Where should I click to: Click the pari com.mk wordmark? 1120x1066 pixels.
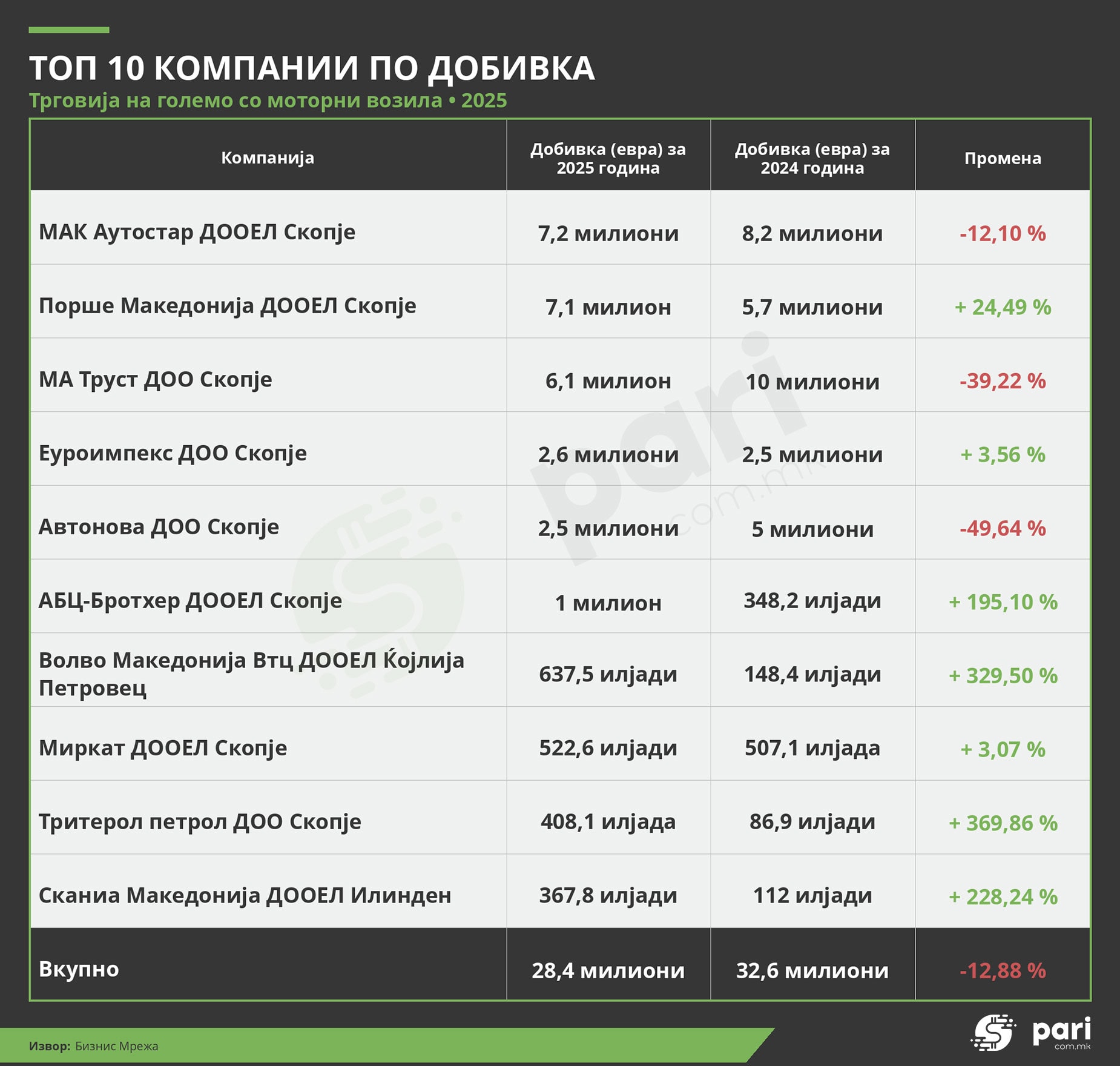(1062, 1033)
